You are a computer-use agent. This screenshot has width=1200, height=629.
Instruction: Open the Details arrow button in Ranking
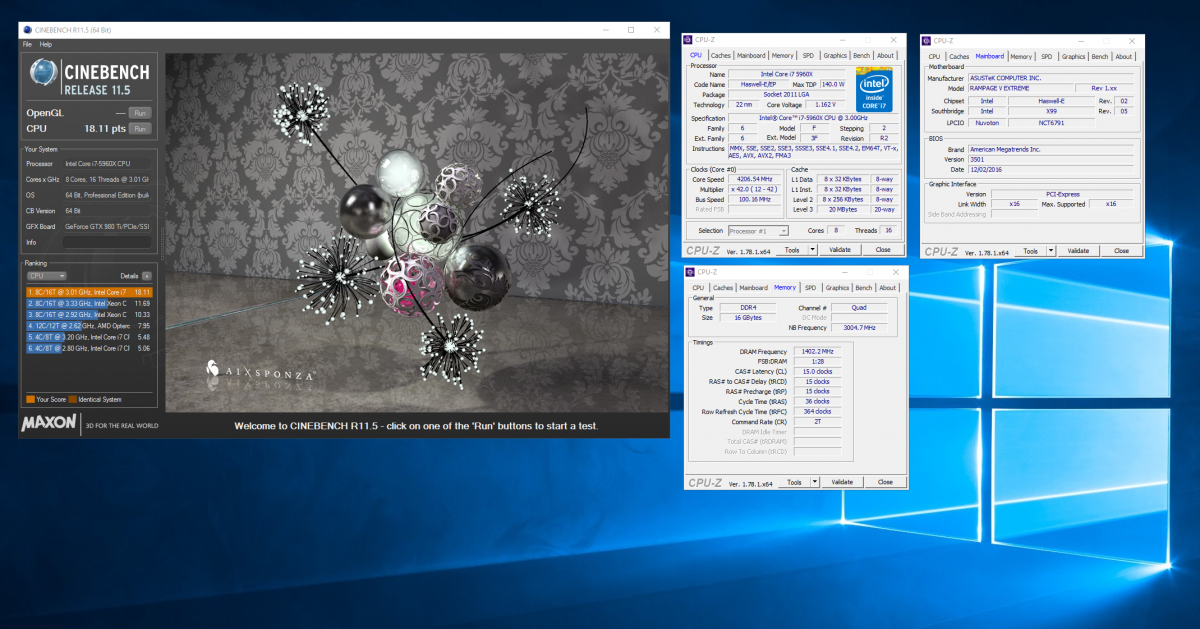(147, 275)
